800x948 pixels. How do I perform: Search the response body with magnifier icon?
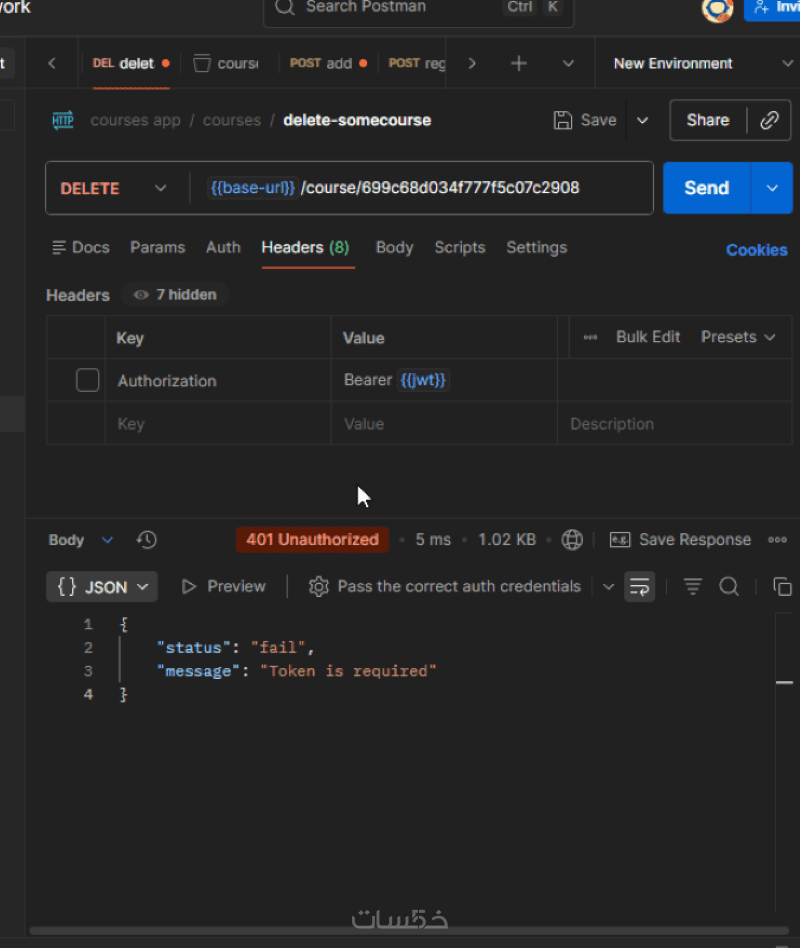click(x=729, y=587)
